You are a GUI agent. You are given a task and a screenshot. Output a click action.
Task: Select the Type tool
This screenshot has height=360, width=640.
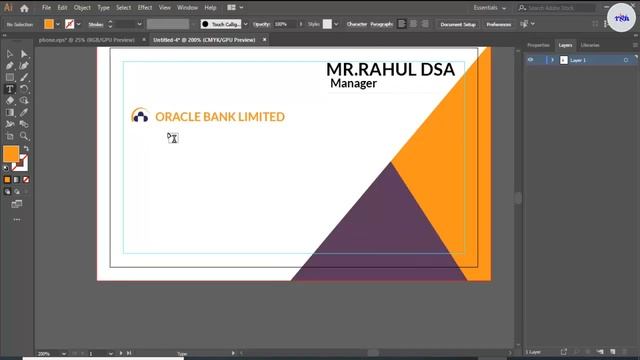10,89
